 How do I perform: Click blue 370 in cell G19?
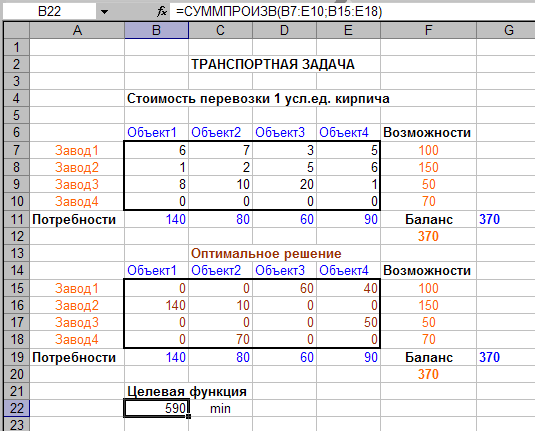pos(490,357)
